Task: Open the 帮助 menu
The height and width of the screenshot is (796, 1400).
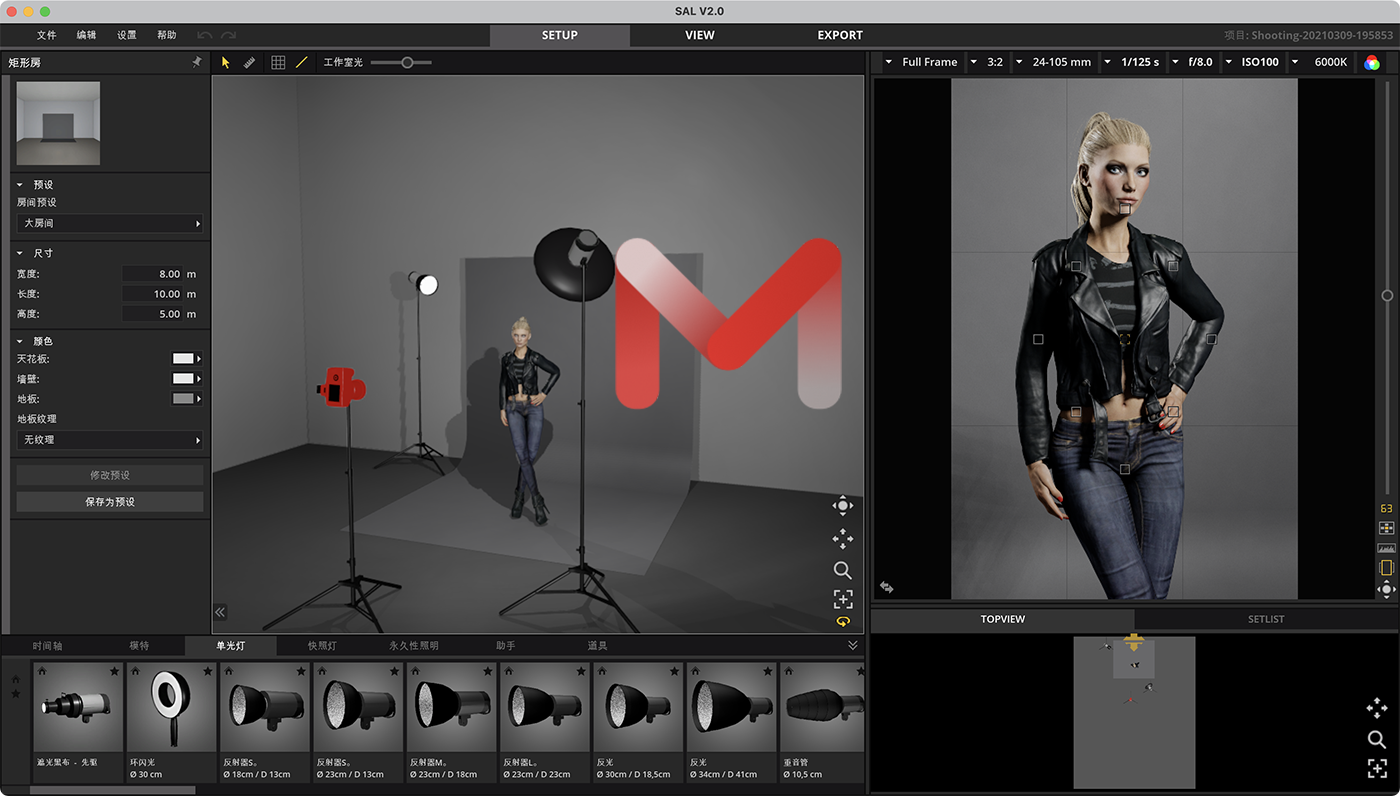Action: point(167,35)
